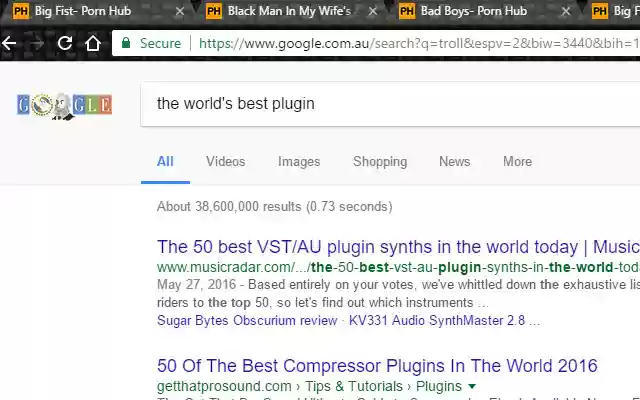Screen dimensions: 640x400
Task: Open the 50 Best Compressor Plugins result
Action: pos(377,366)
